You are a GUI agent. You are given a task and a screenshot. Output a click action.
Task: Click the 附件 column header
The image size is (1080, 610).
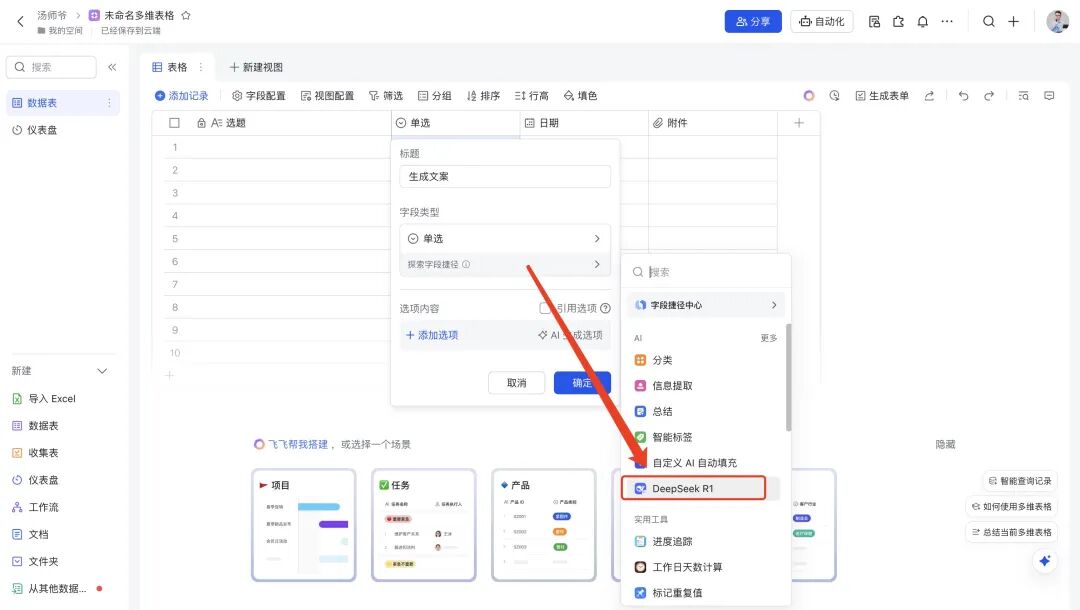pyautogui.click(x=713, y=123)
